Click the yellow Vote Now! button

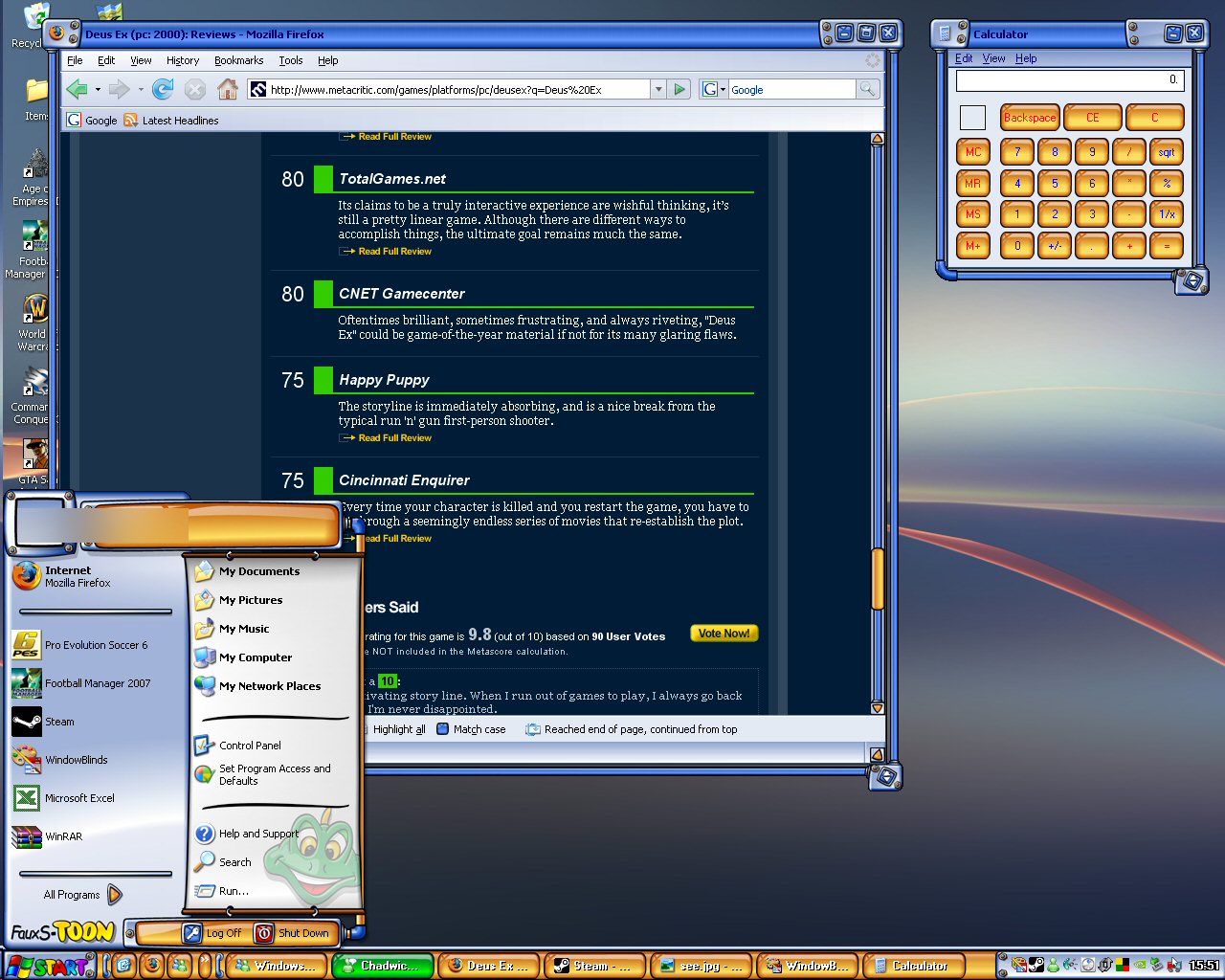[x=724, y=634]
